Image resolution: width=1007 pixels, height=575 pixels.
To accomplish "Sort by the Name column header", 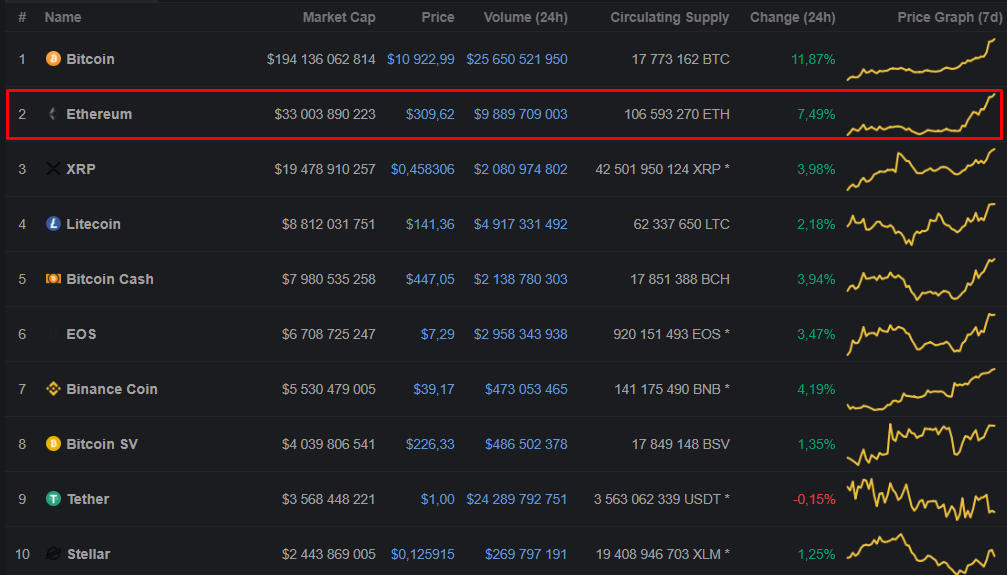I will click(63, 17).
